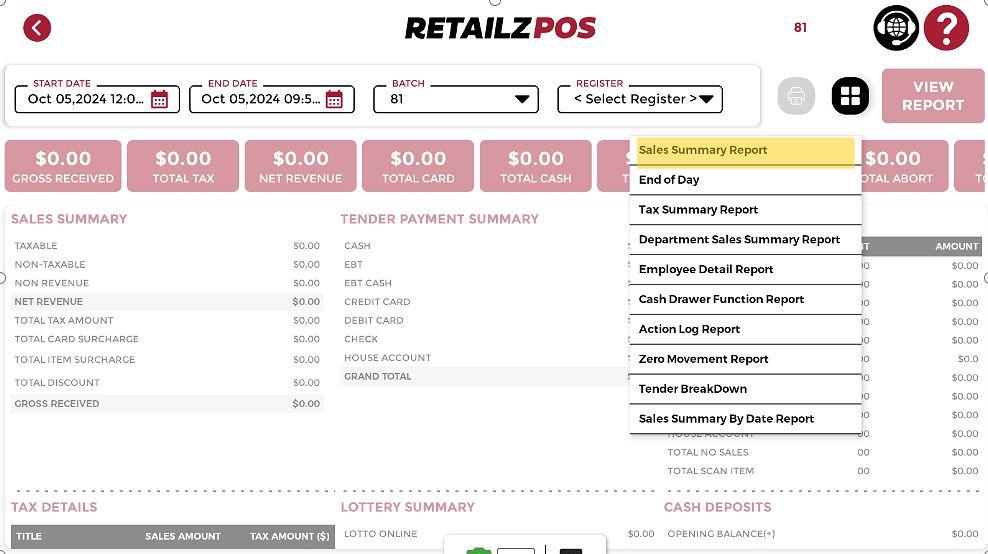
Task: Click the RetailzPOS logo
Action: tap(500, 28)
